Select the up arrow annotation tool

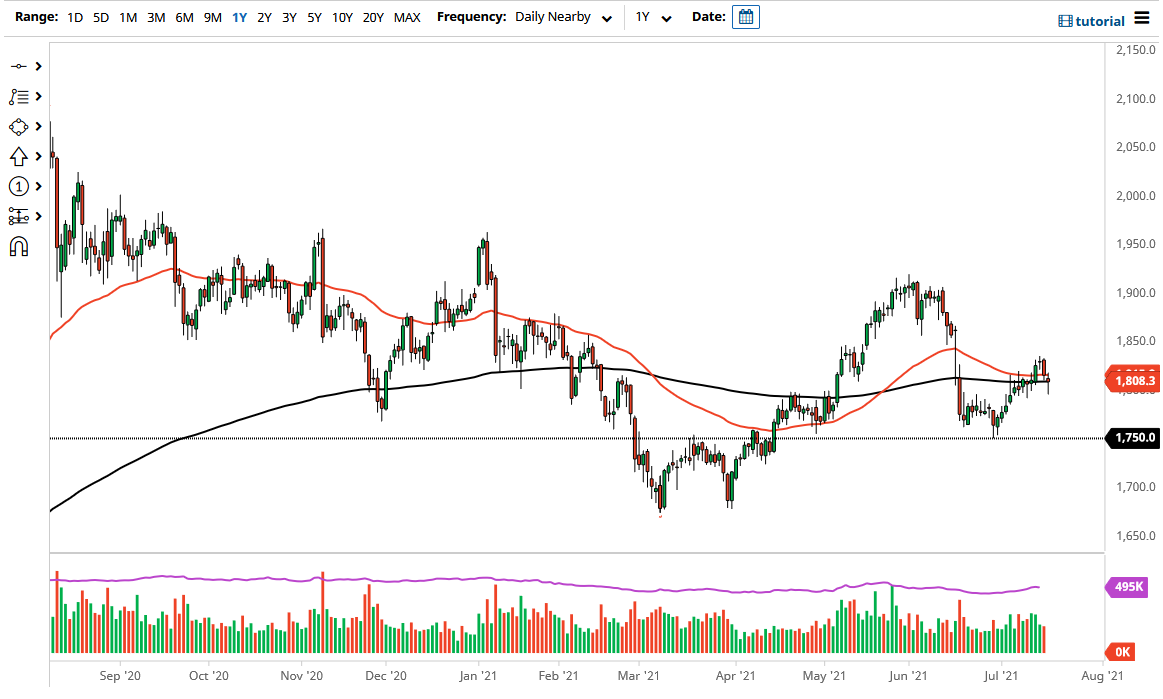19,157
